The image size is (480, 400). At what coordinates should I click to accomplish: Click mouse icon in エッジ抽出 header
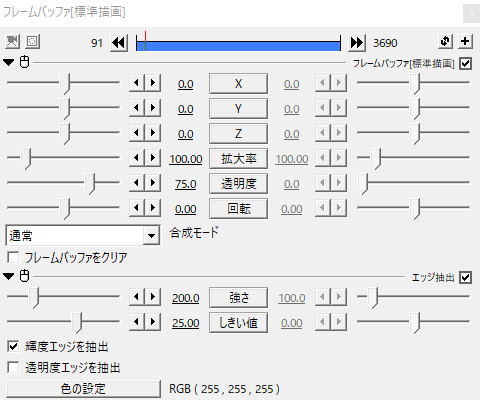click(x=25, y=276)
